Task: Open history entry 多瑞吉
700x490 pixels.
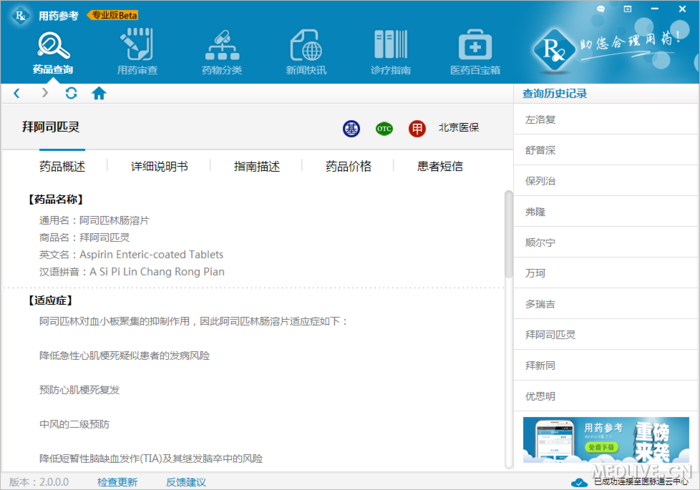Action: point(606,304)
